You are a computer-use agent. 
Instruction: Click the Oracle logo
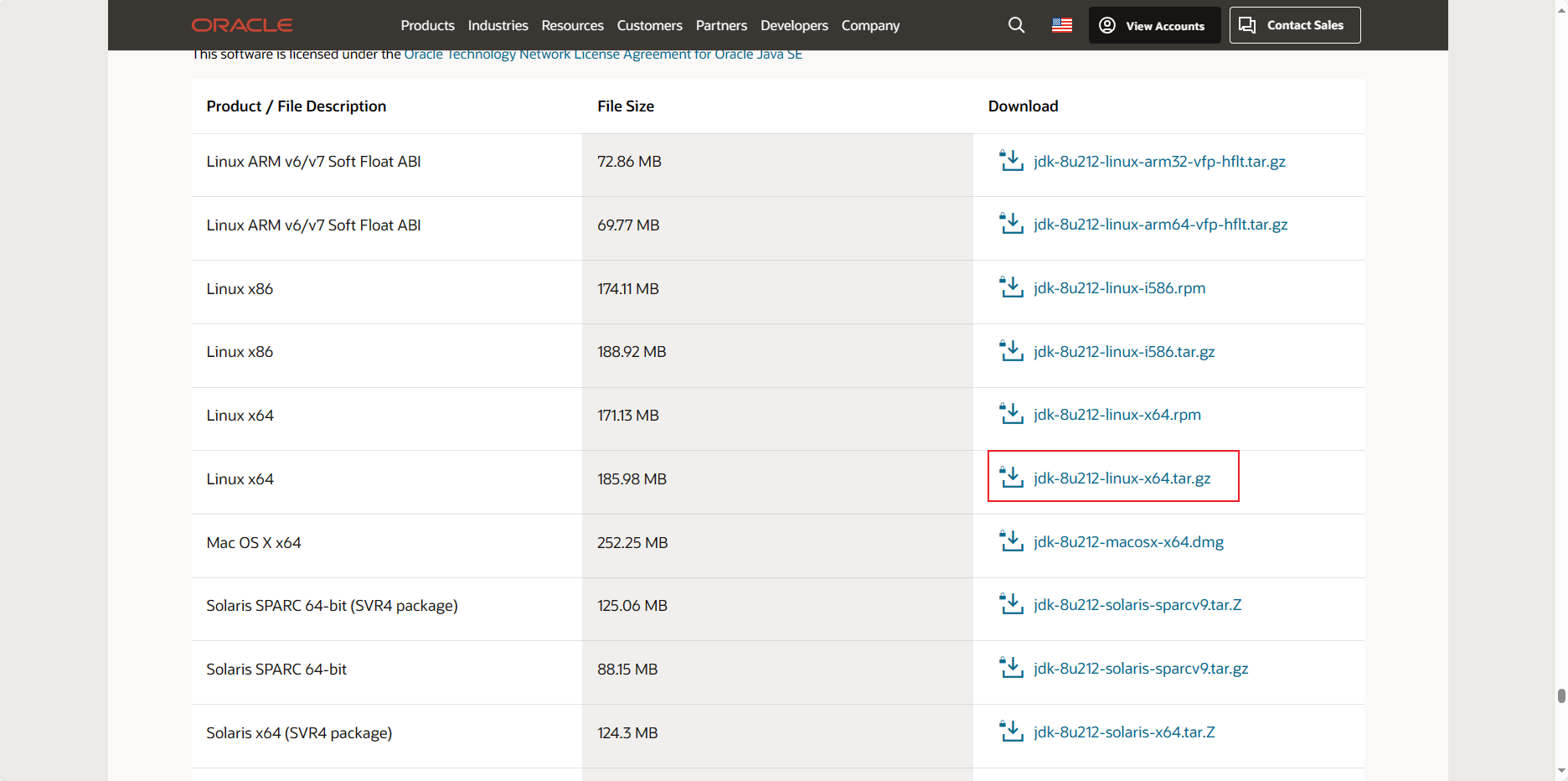[242, 25]
